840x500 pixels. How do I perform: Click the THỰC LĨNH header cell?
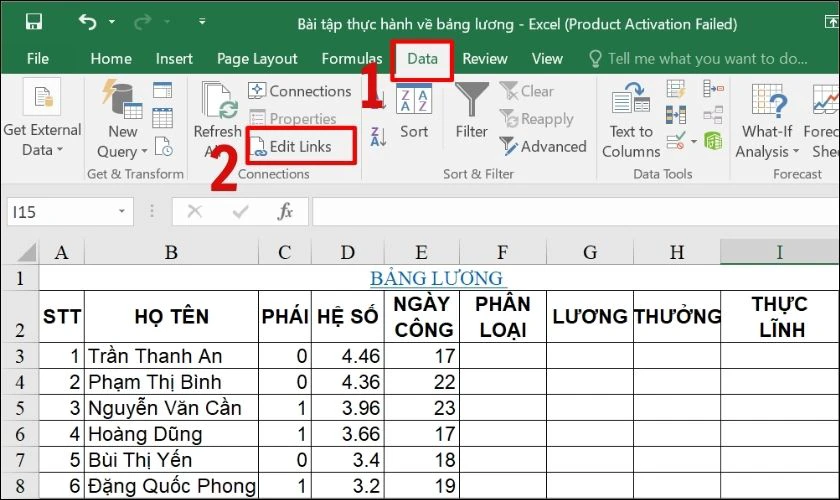click(780, 317)
